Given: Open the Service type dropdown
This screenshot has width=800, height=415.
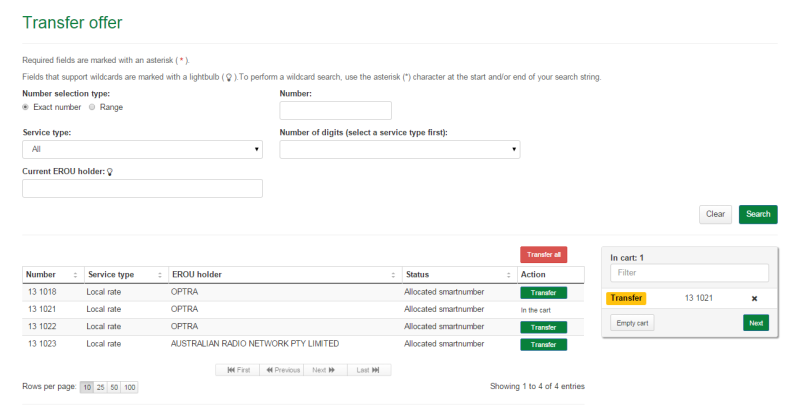Looking at the screenshot, I should 142,150.
